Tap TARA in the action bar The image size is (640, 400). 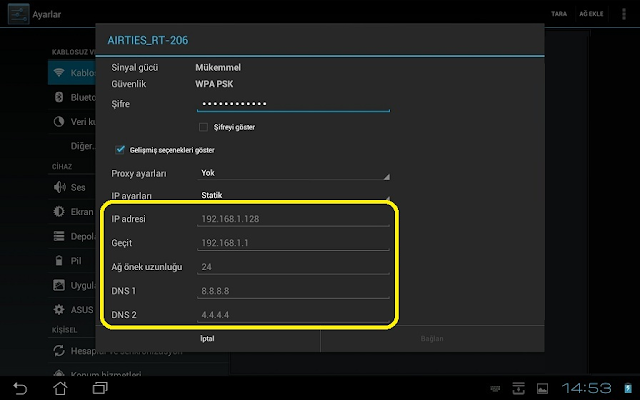[559, 14]
